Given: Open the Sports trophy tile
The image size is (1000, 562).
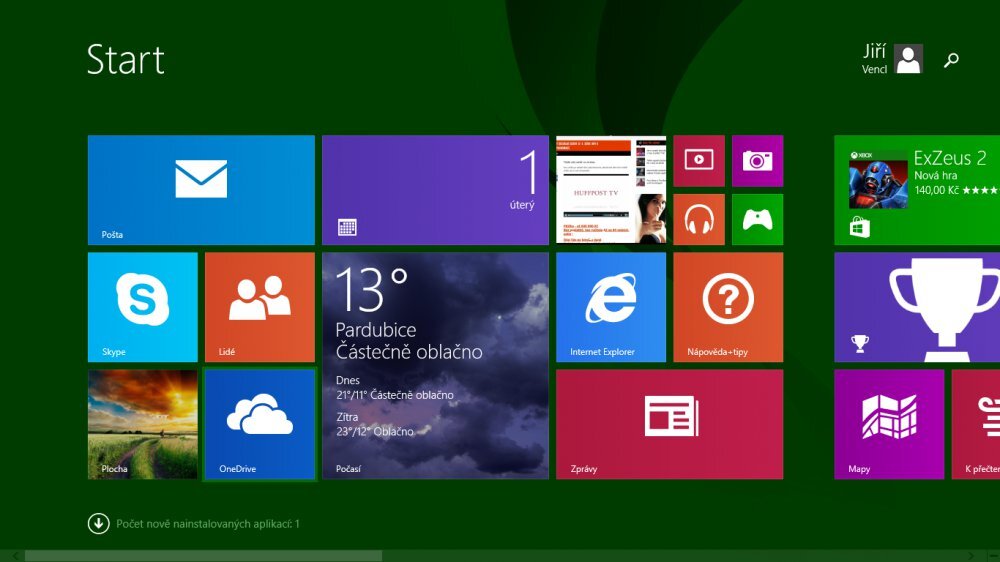Looking at the screenshot, I should 917,307.
